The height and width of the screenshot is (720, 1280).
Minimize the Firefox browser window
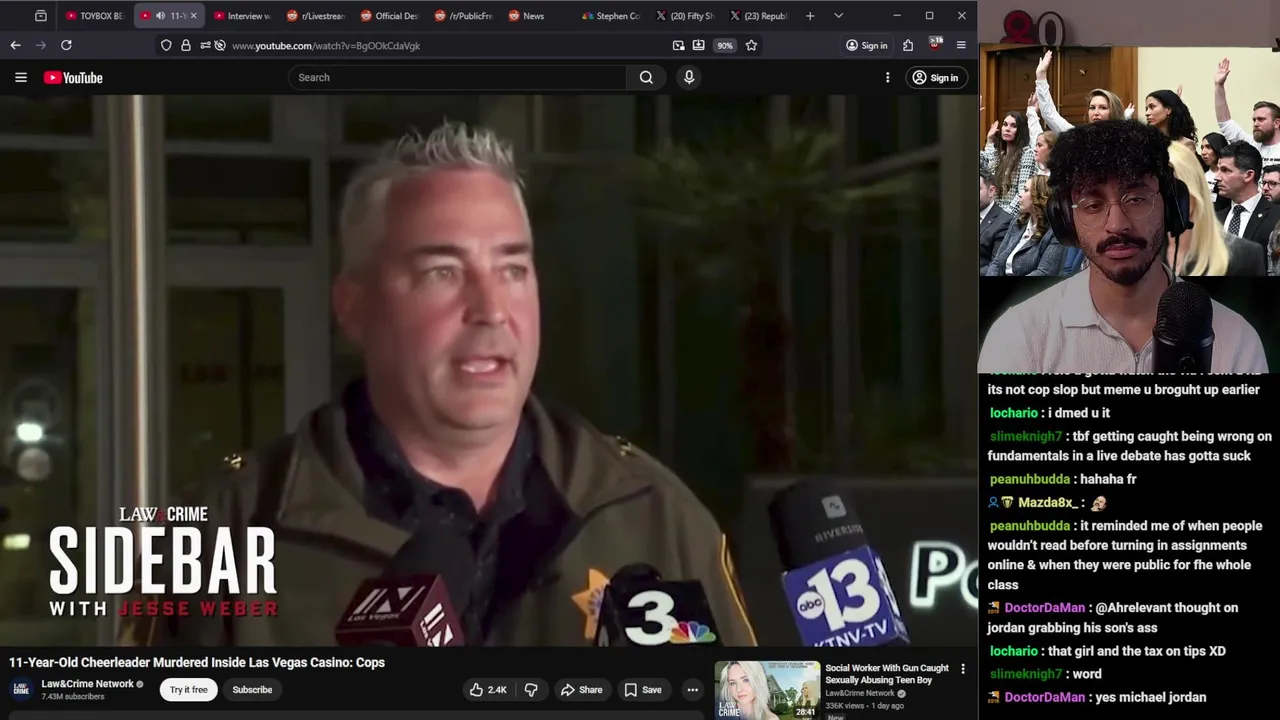pyautogui.click(x=896, y=16)
